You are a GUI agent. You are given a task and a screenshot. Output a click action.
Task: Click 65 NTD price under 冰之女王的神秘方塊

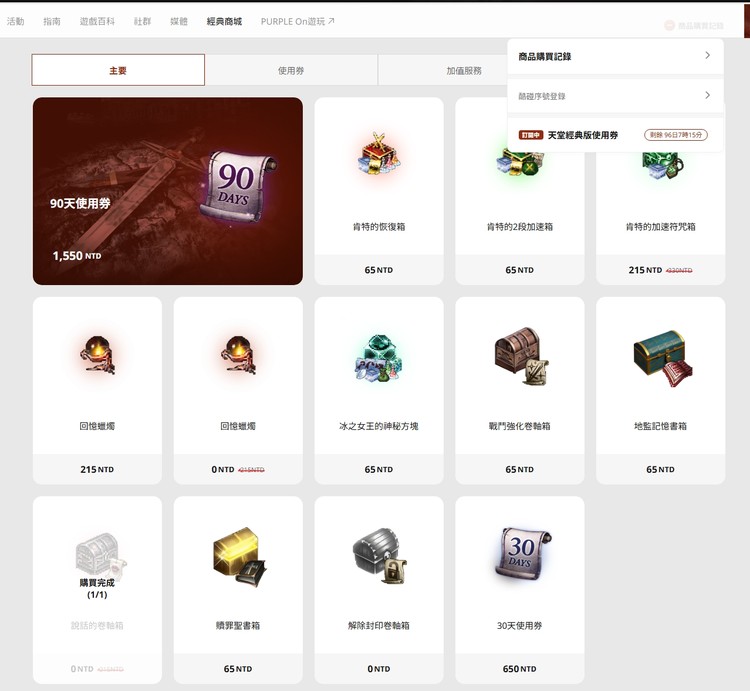coord(379,469)
